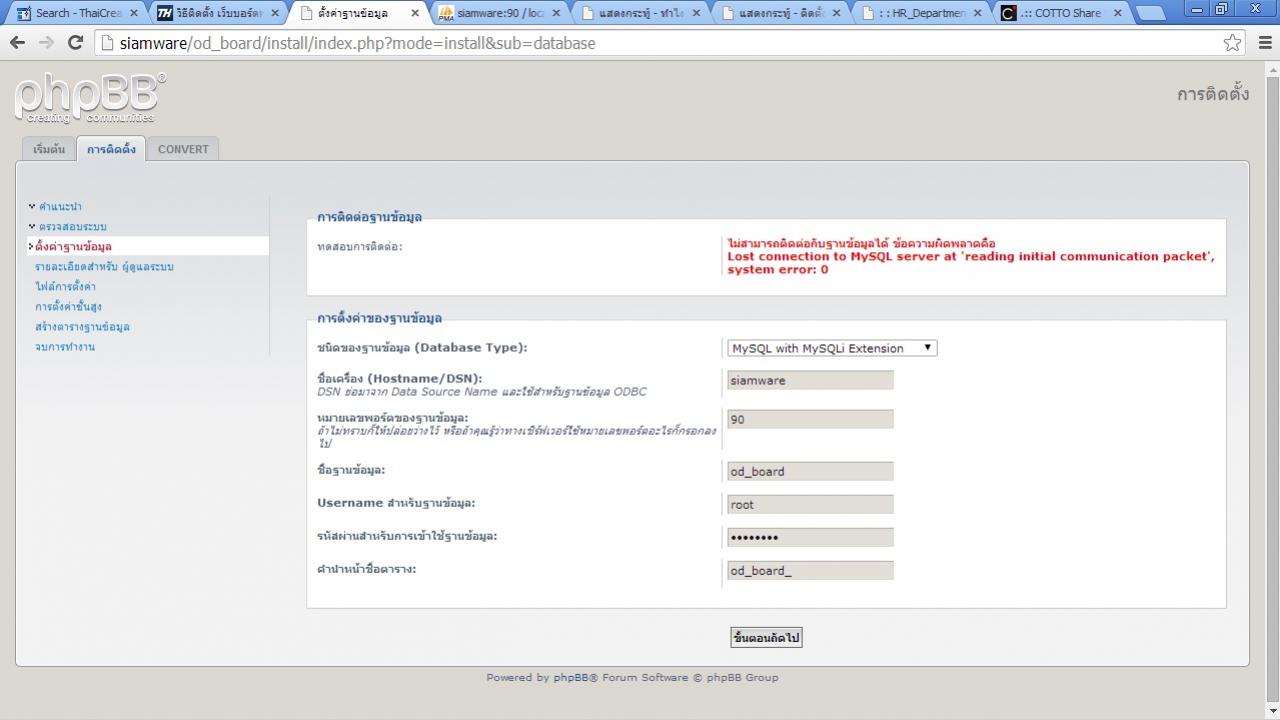The height and width of the screenshot is (720, 1280).
Task: Click table prefix field od_board_
Action: pos(810,570)
